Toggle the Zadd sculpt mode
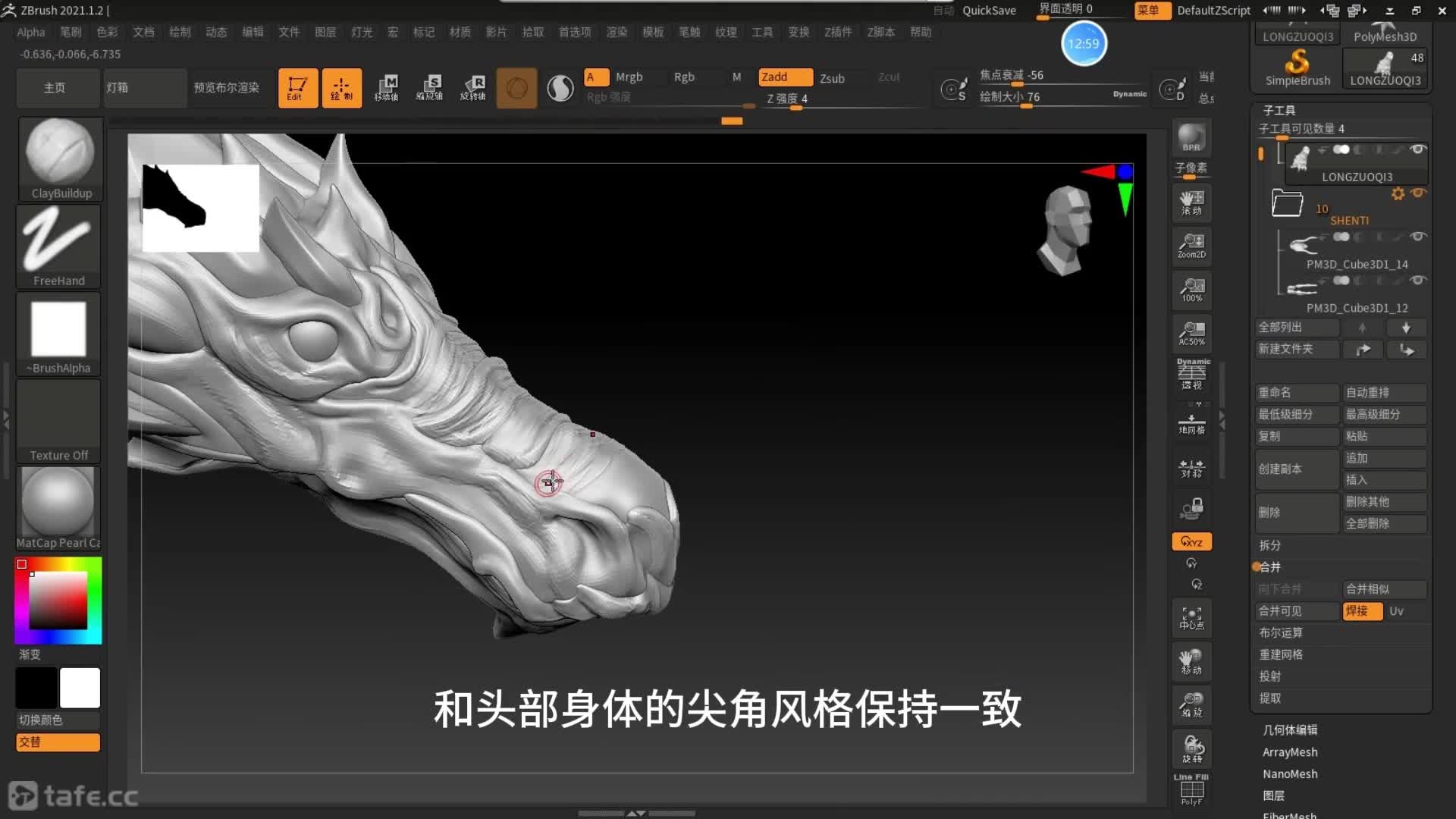The width and height of the screenshot is (1456, 819). point(784,77)
